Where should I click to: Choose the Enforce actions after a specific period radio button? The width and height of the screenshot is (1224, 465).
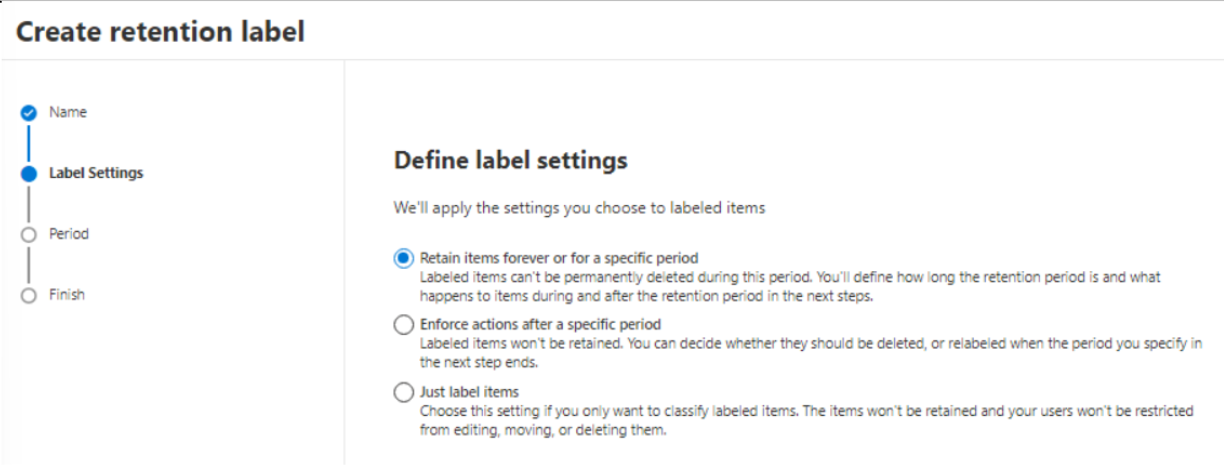pos(403,325)
